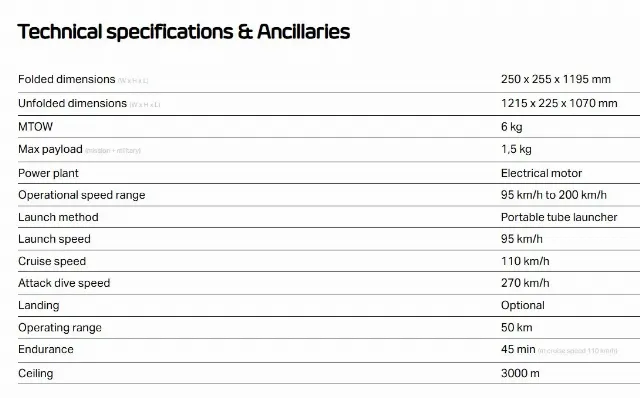Click the 6 kg value

511,127
